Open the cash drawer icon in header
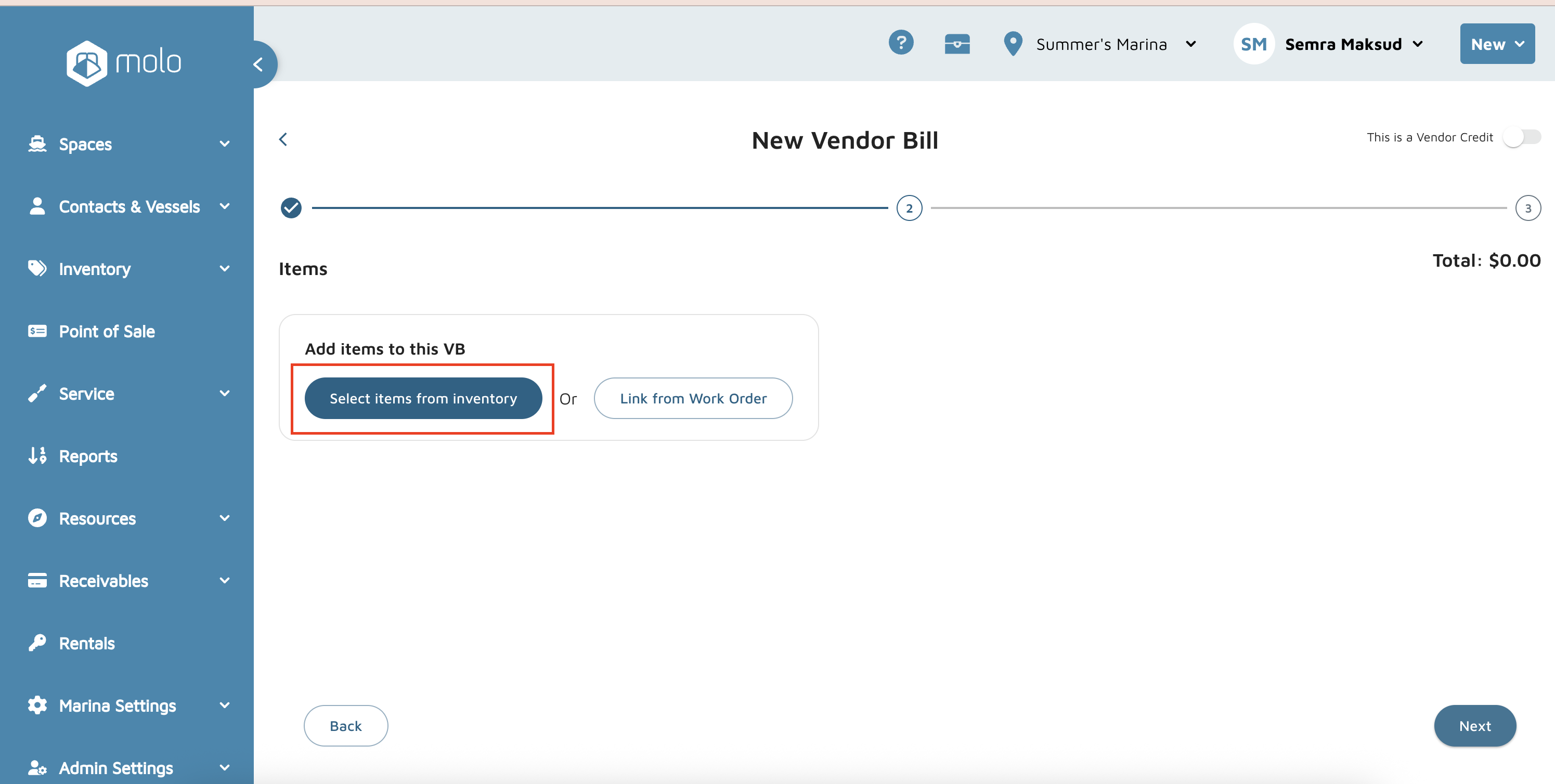1555x784 pixels. 957,44
